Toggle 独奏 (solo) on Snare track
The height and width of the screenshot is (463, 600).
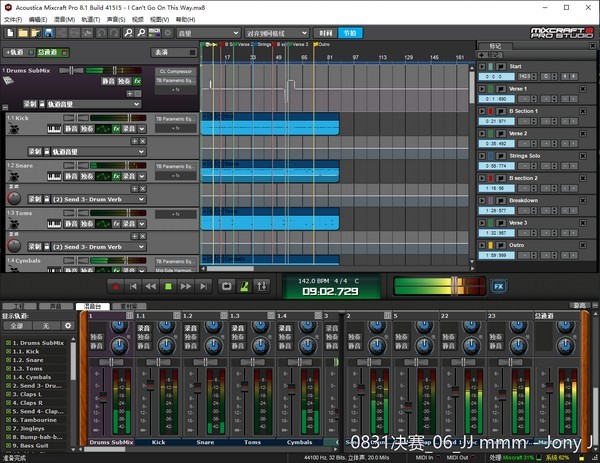click(88, 176)
